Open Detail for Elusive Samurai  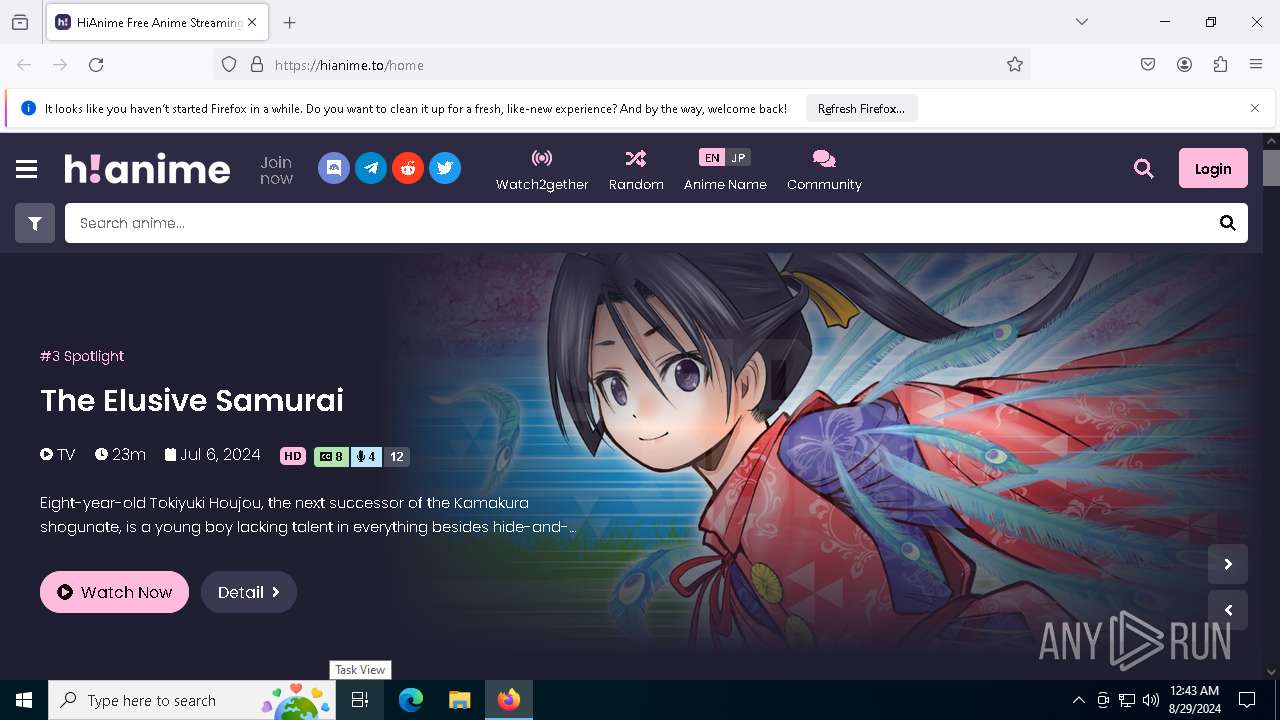coord(249,592)
